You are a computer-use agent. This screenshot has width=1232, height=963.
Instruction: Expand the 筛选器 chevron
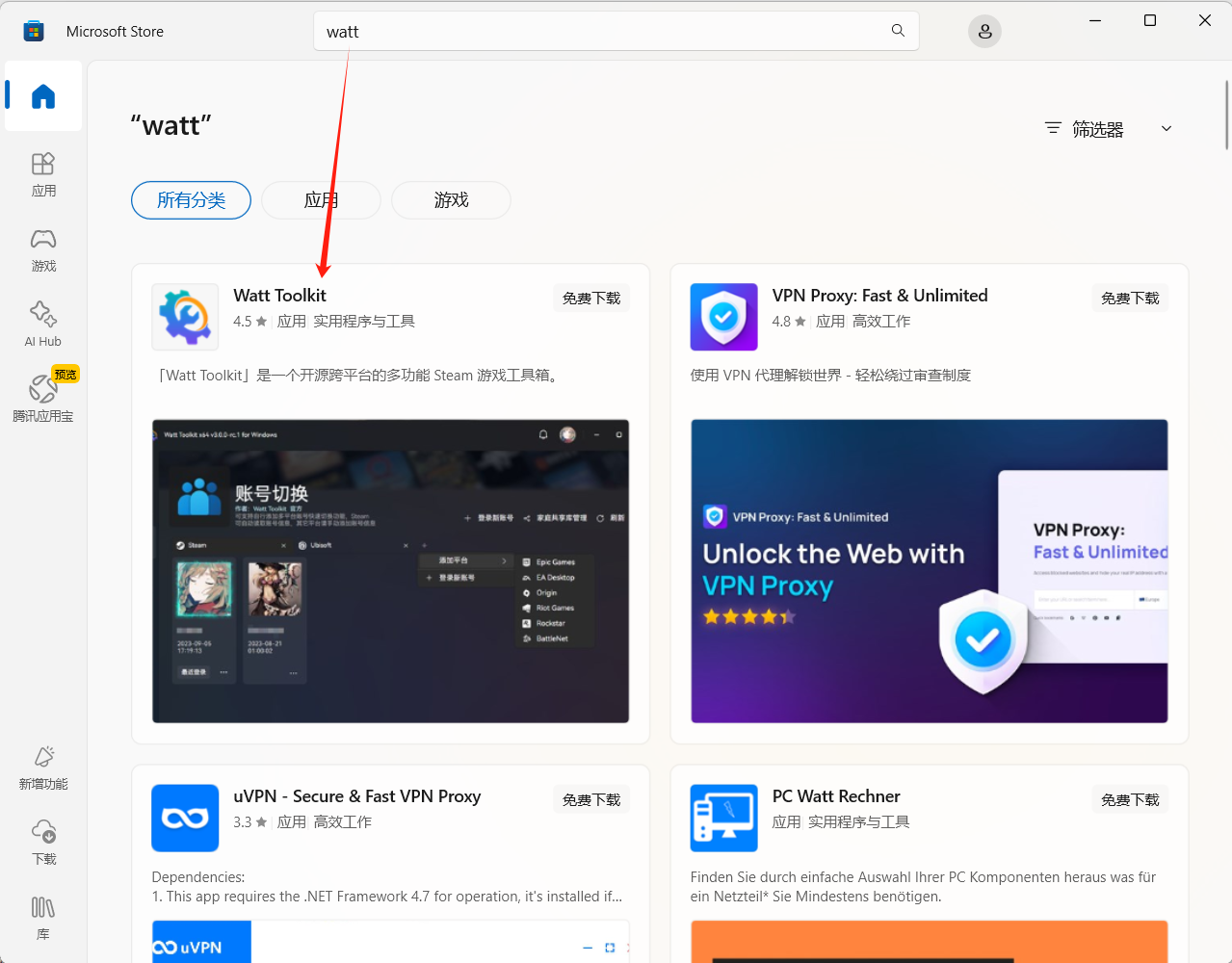[x=1166, y=128]
